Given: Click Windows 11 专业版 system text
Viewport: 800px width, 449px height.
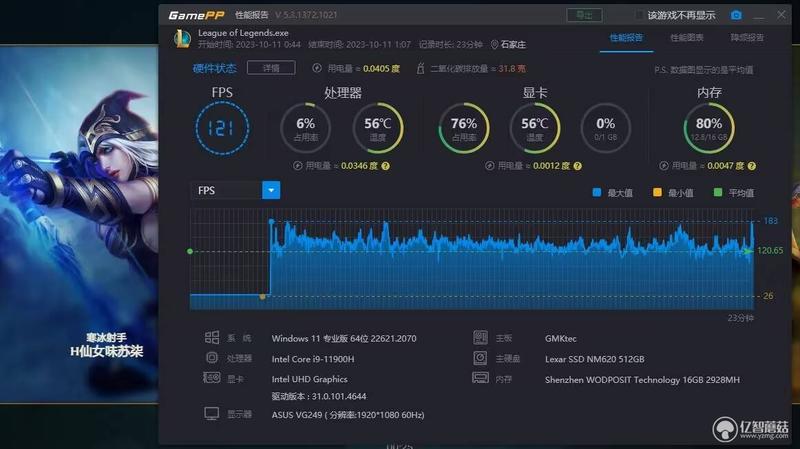Looking at the screenshot, I should tap(343, 338).
